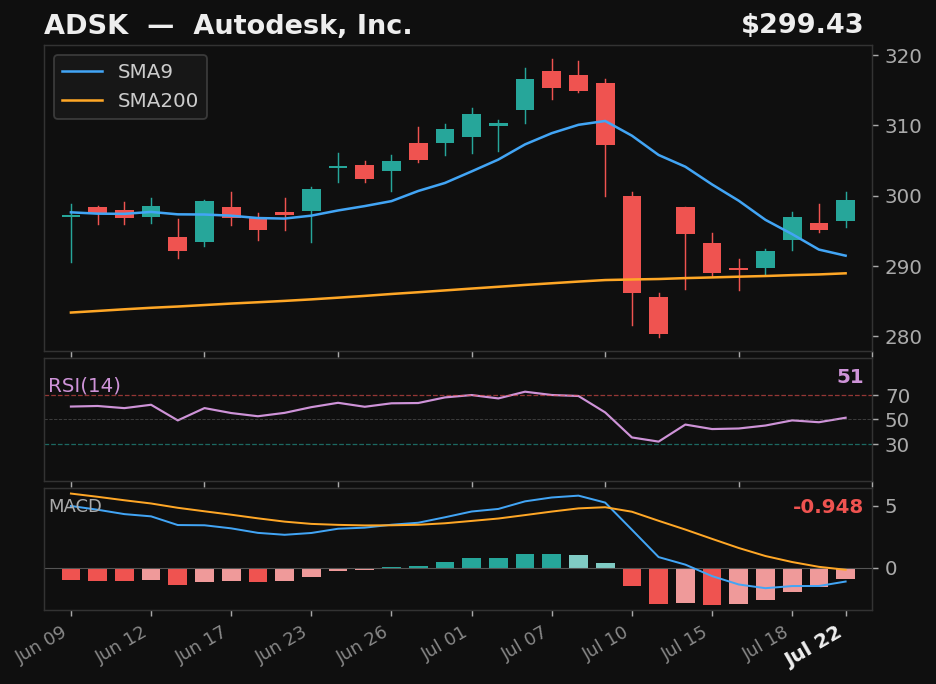Click the Jul 07 date label
Viewport: 936px width, 684px height.
click(x=525, y=643)
